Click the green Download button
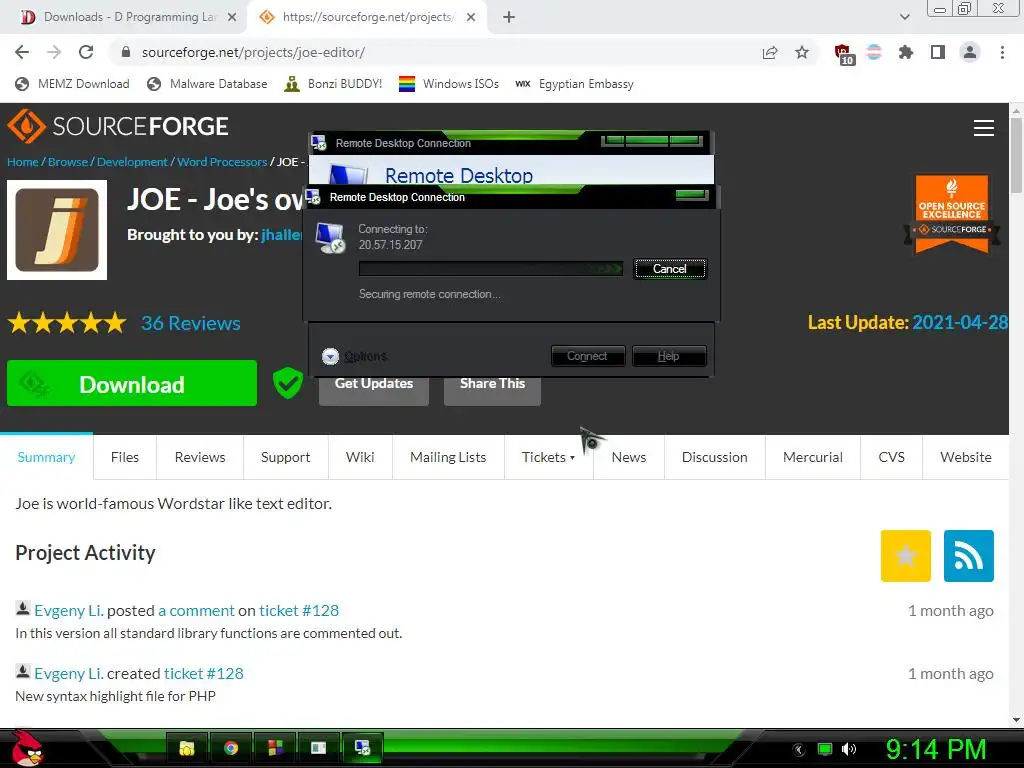Screen dimensions: 1024x768 [x=132, y=383]
